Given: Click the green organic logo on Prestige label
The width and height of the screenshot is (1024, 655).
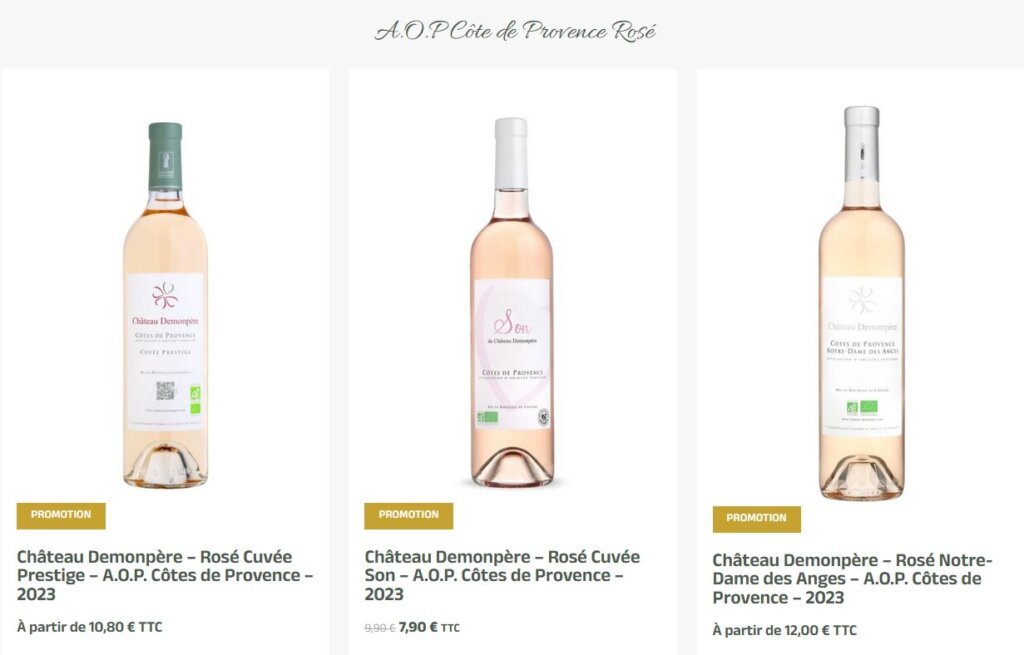Looking at the screenshot, I should (x=195, y=400).
